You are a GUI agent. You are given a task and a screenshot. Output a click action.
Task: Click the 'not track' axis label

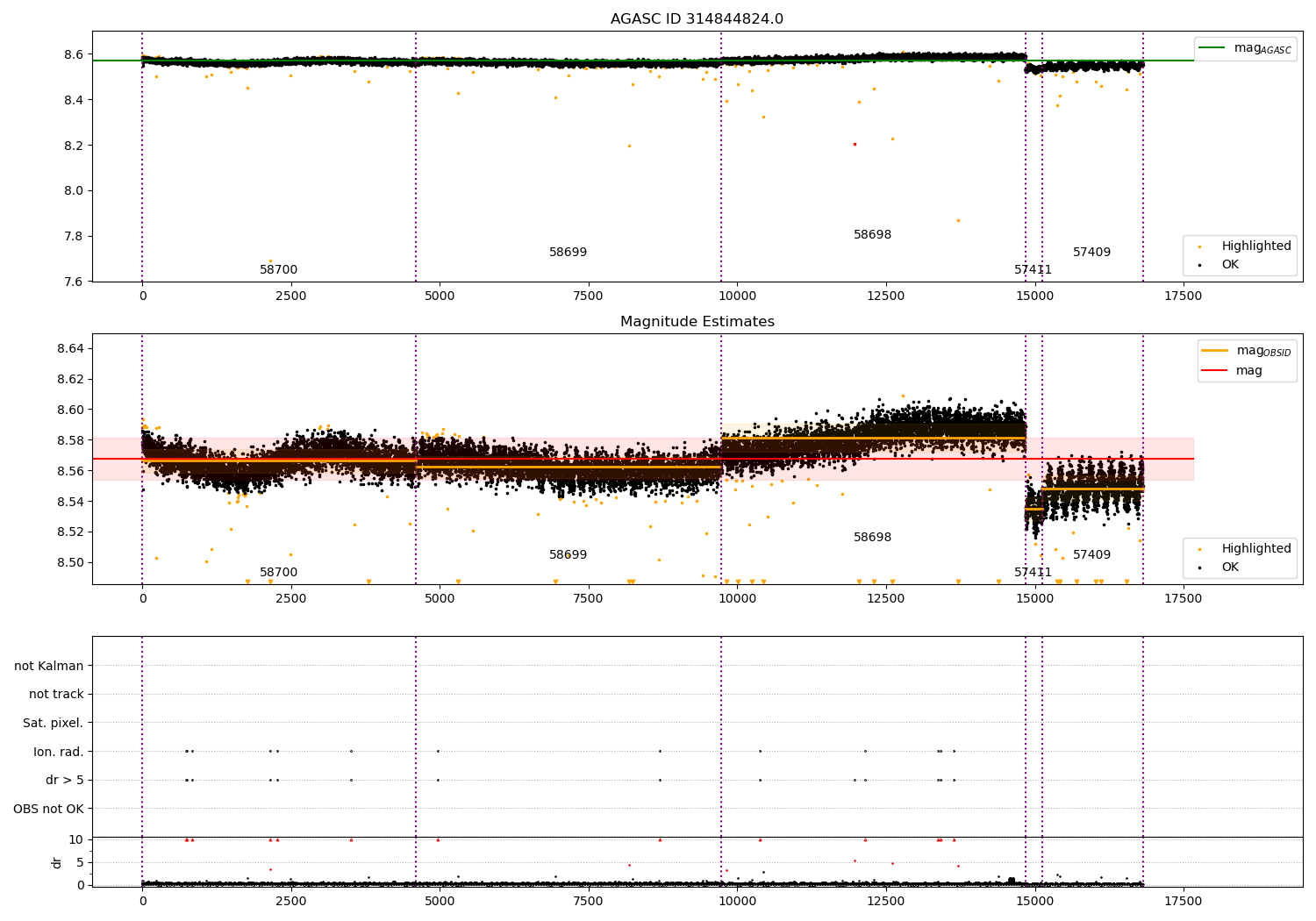coord(56,694)
